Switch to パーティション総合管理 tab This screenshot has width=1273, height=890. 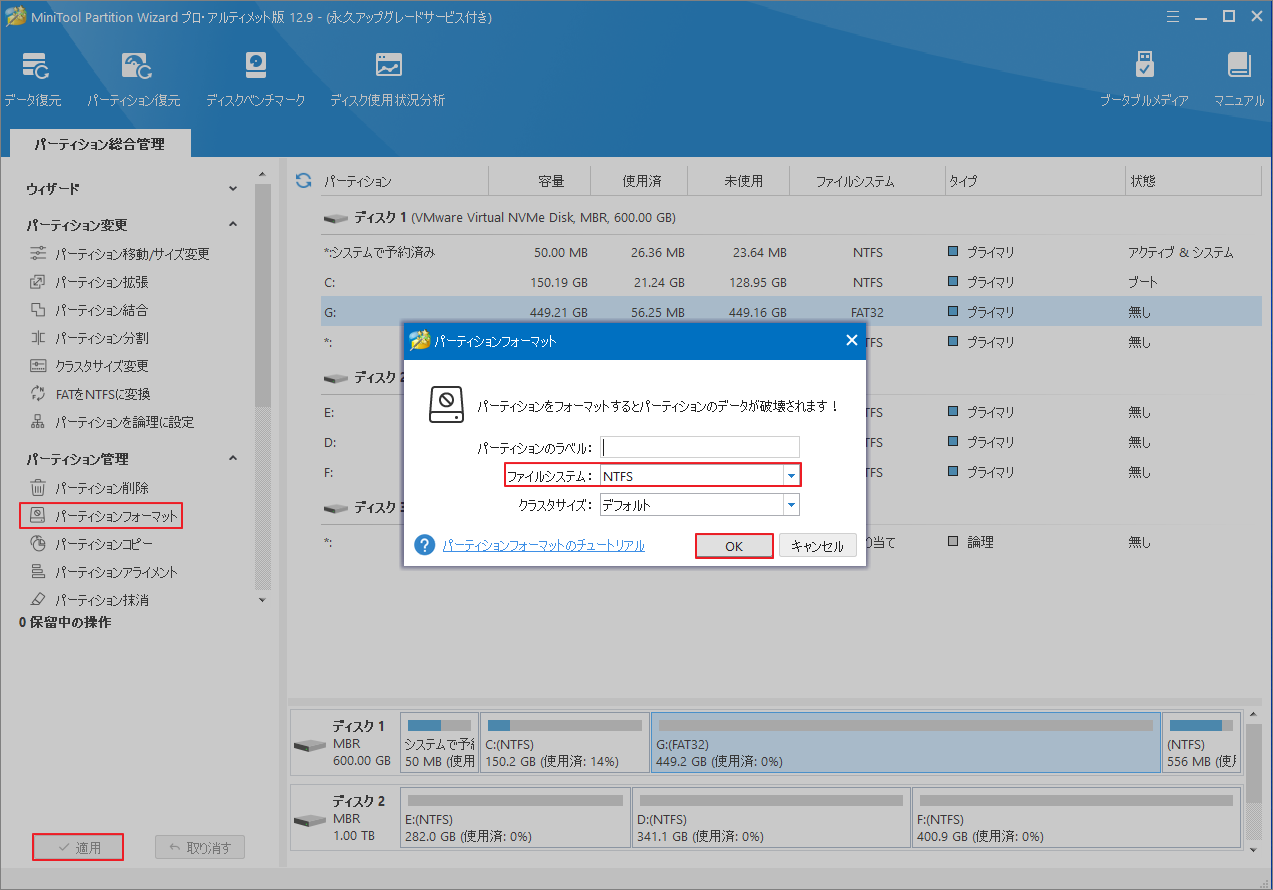point(99,144)
